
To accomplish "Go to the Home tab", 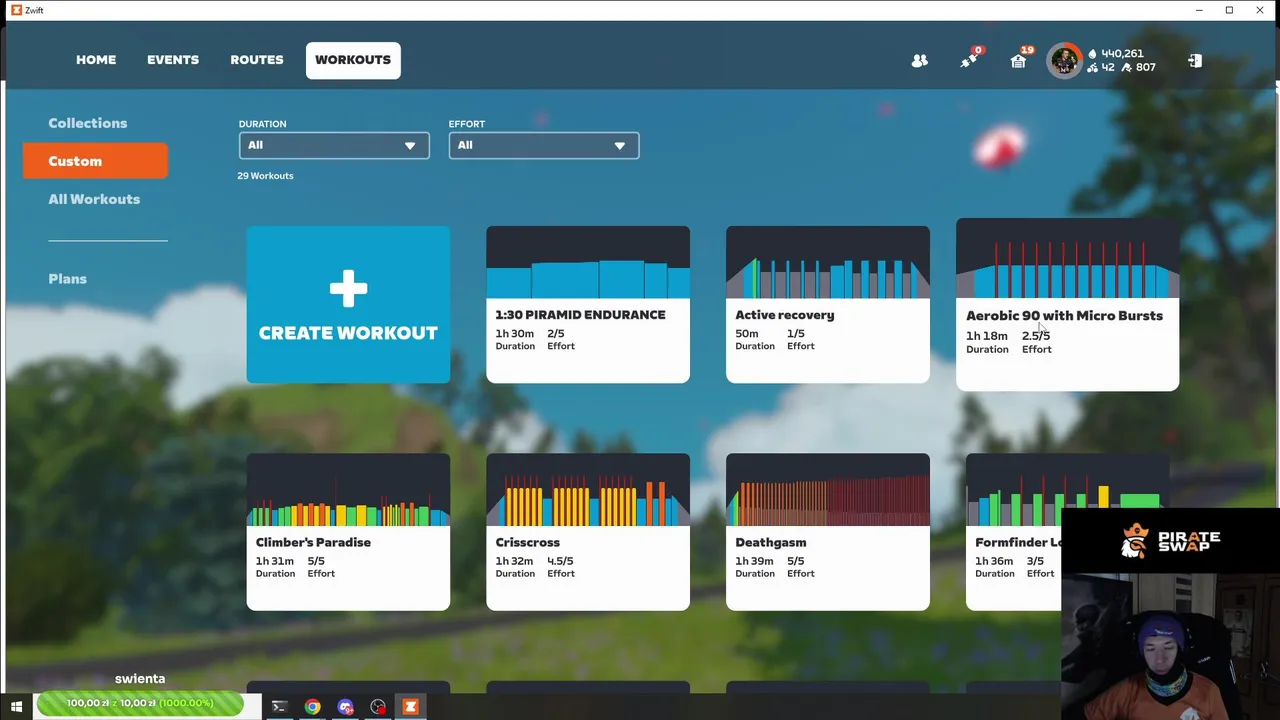I will click(96, 60).
